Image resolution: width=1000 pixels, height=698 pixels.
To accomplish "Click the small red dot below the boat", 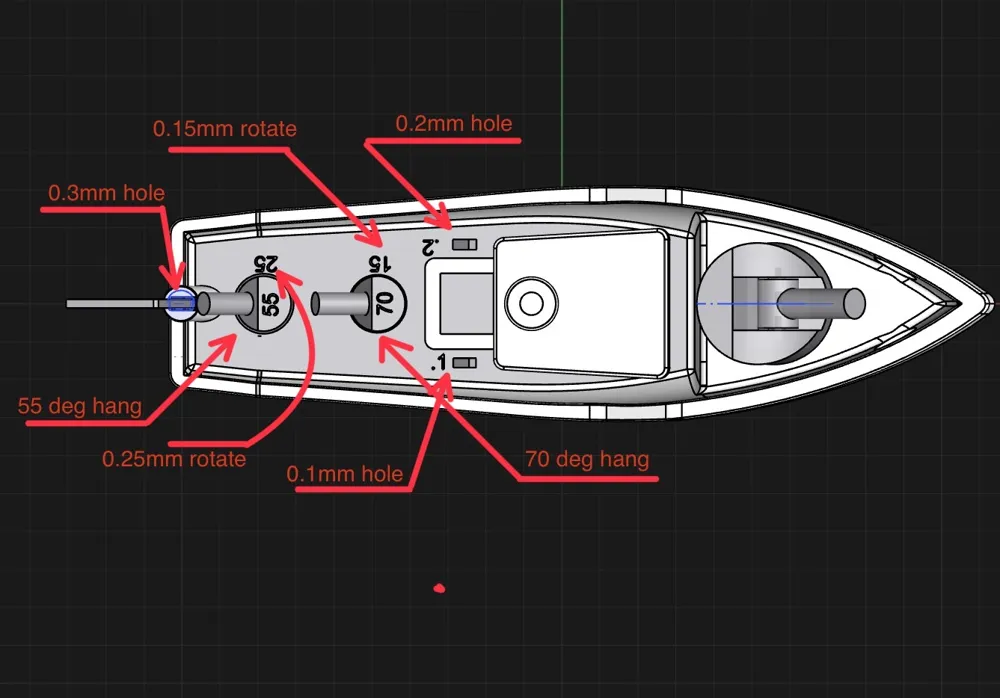I will [x=440, y=588].
